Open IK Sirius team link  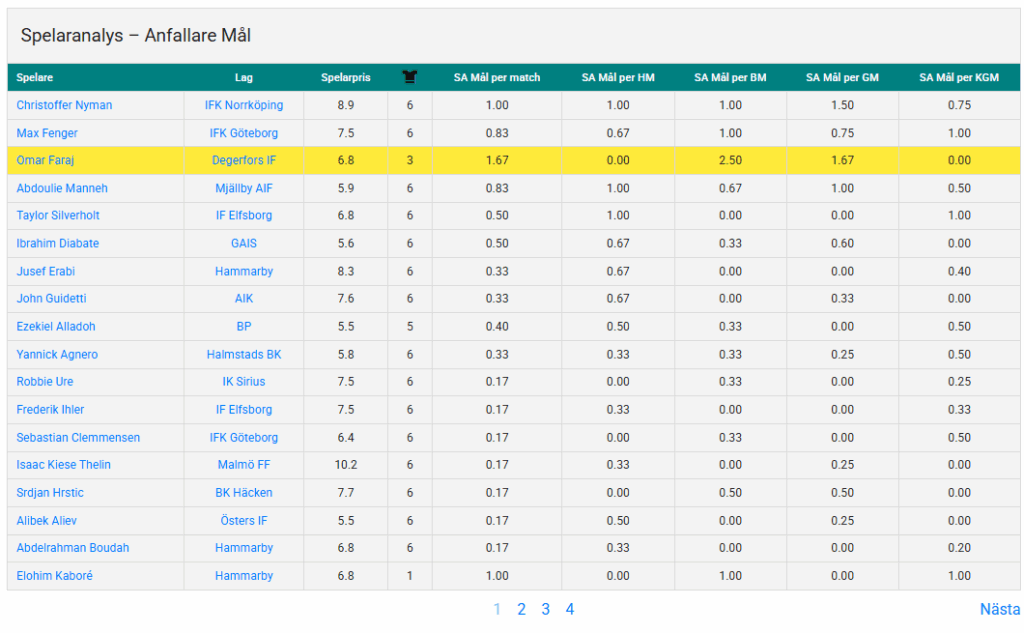point(244,381)
